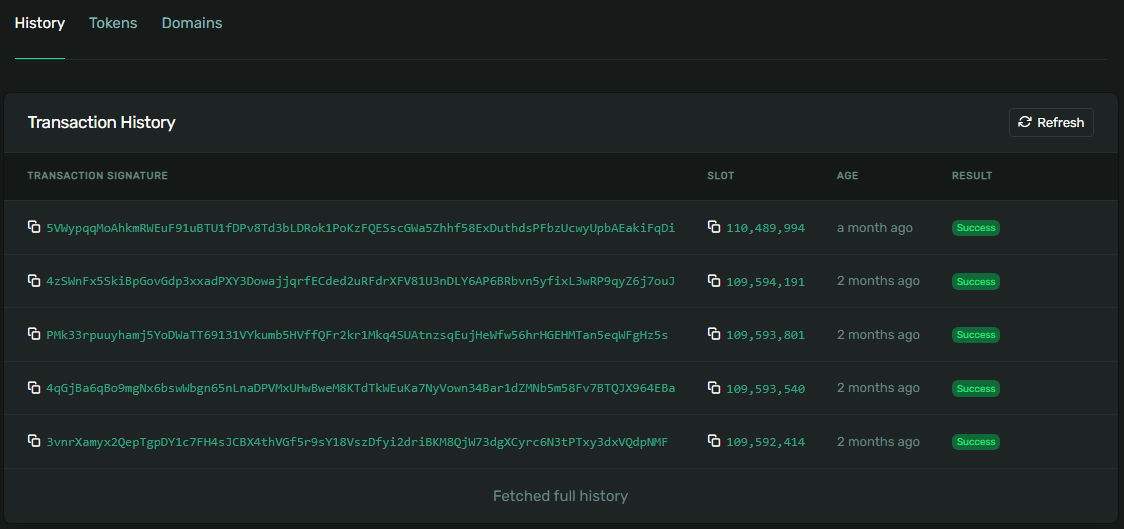Switch to the History tab
Screen dimensions: 1124x529
click(x=40, y=23)
